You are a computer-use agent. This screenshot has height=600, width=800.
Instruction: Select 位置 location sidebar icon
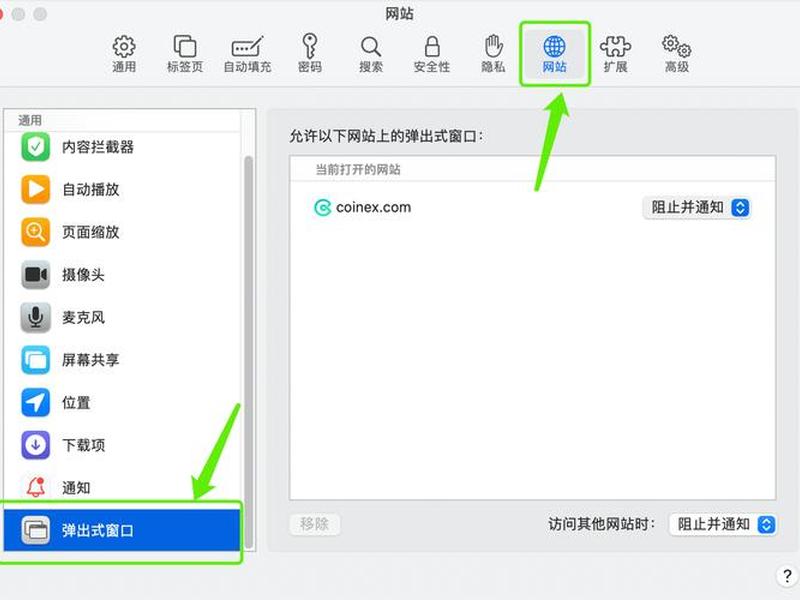click(35, 403)
